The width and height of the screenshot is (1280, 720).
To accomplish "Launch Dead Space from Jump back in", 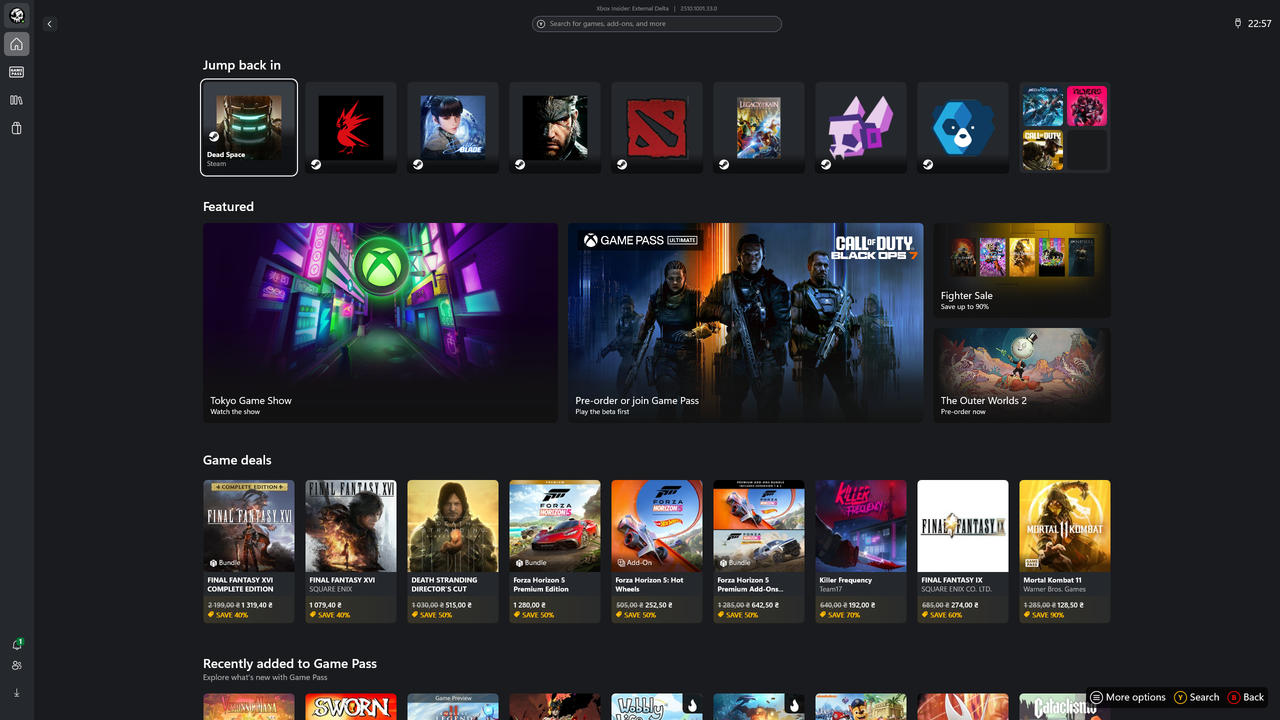I will point(249,127).
